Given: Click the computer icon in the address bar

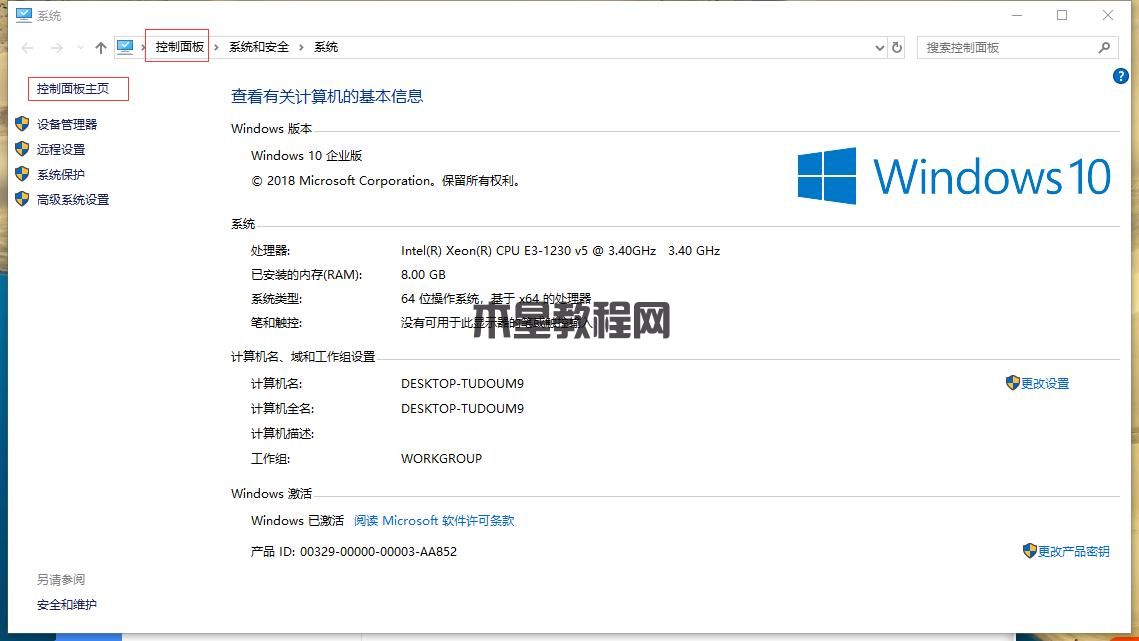Looking at the screenshot, I should coord(125,47).
